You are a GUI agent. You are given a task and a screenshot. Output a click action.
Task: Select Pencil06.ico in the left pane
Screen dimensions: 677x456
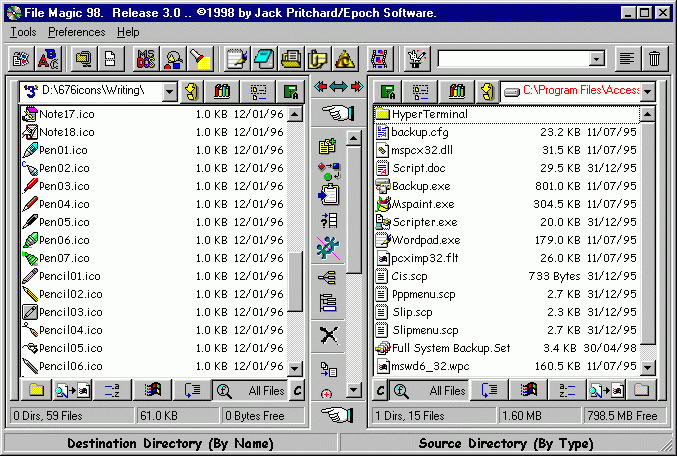pos(154,366)
